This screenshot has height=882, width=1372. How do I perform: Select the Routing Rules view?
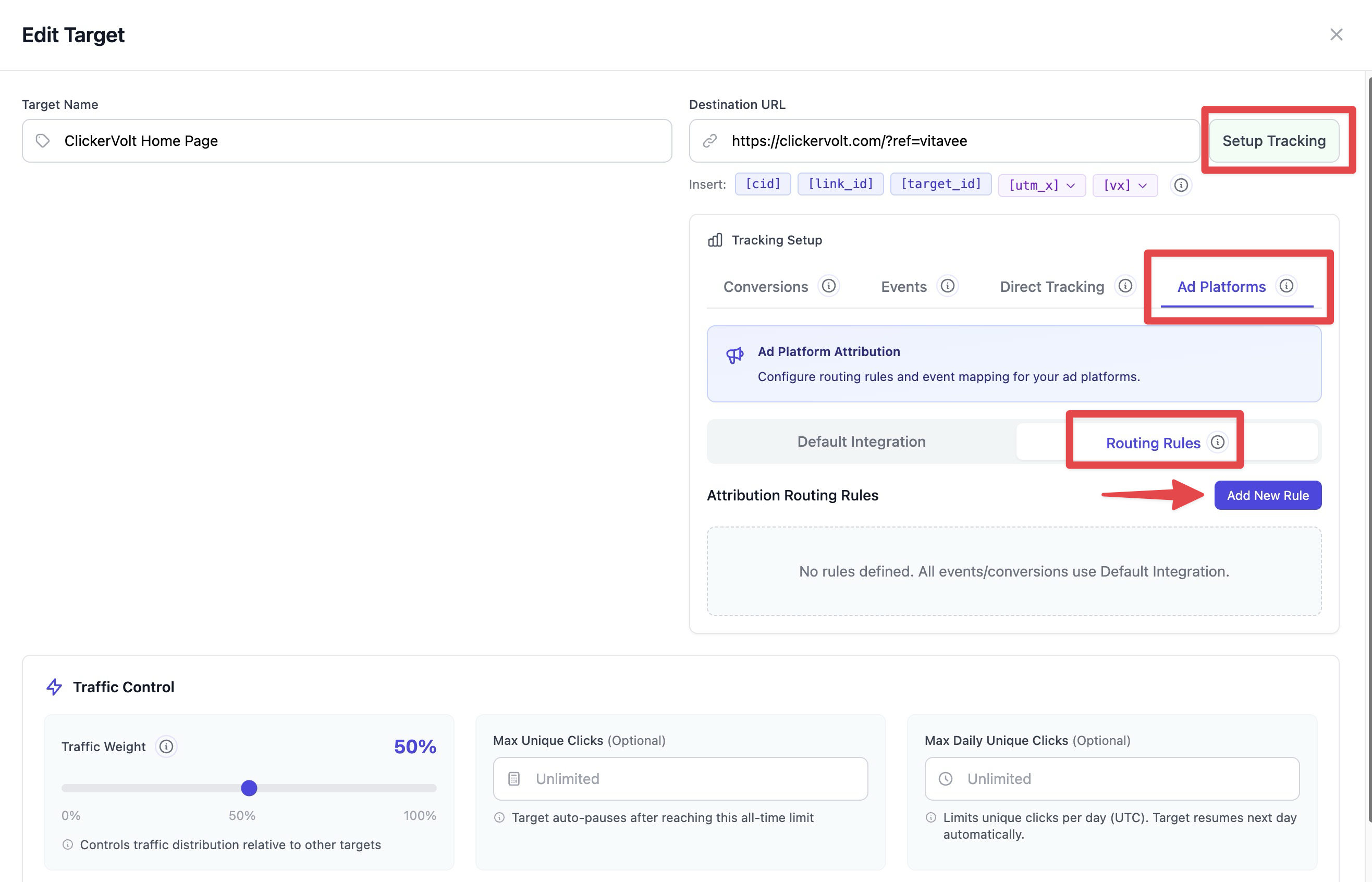click(1167, 442)
